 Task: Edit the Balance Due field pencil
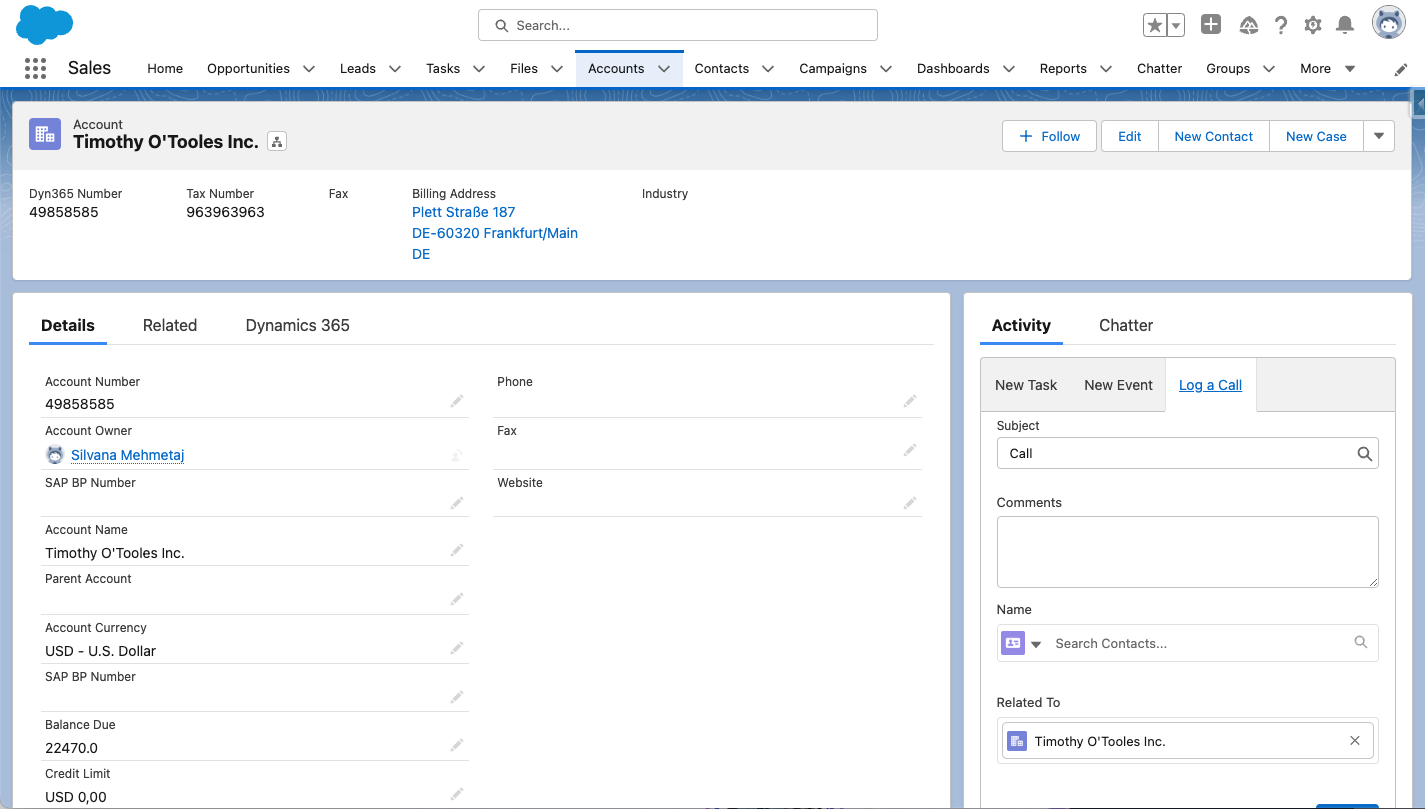point(457,745)
